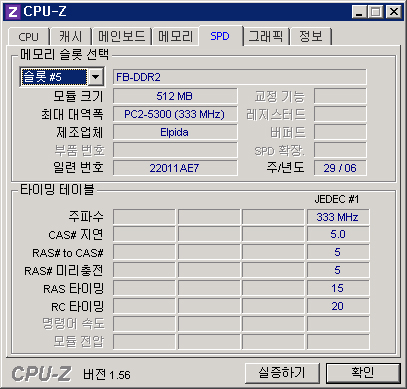
Task: Click the 메모리 슬롯 선택 group title
Action: (x=64, y=54)
